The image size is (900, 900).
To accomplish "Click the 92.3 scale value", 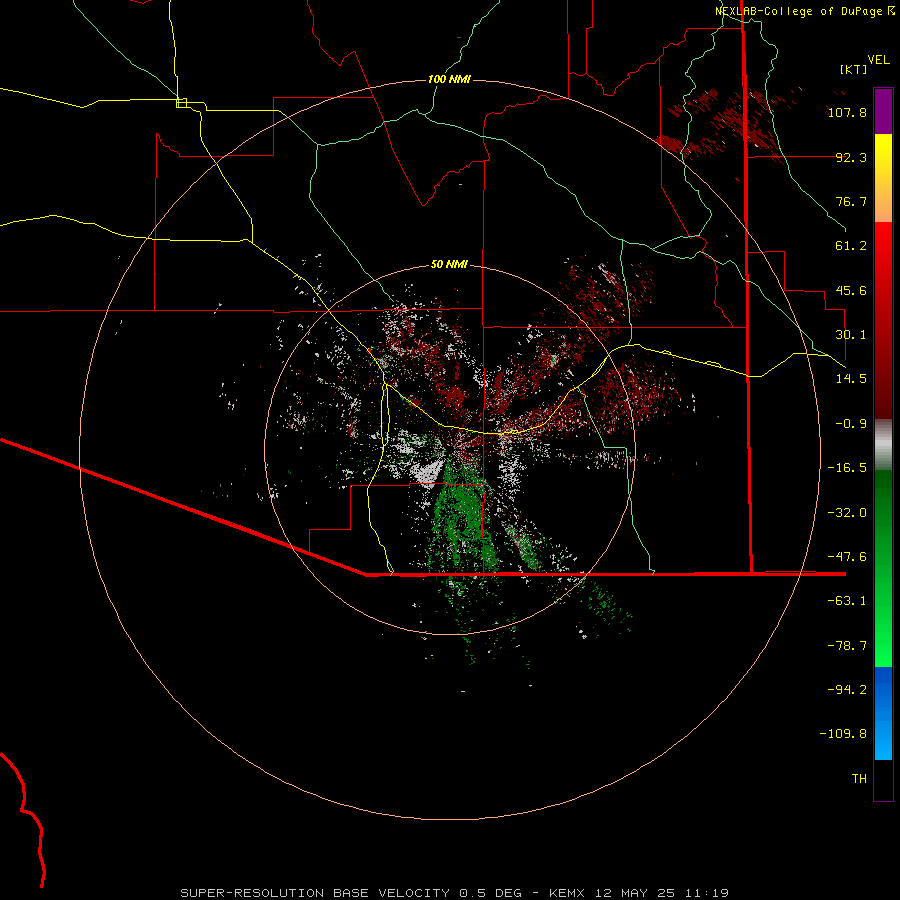I will coord(851,157).
